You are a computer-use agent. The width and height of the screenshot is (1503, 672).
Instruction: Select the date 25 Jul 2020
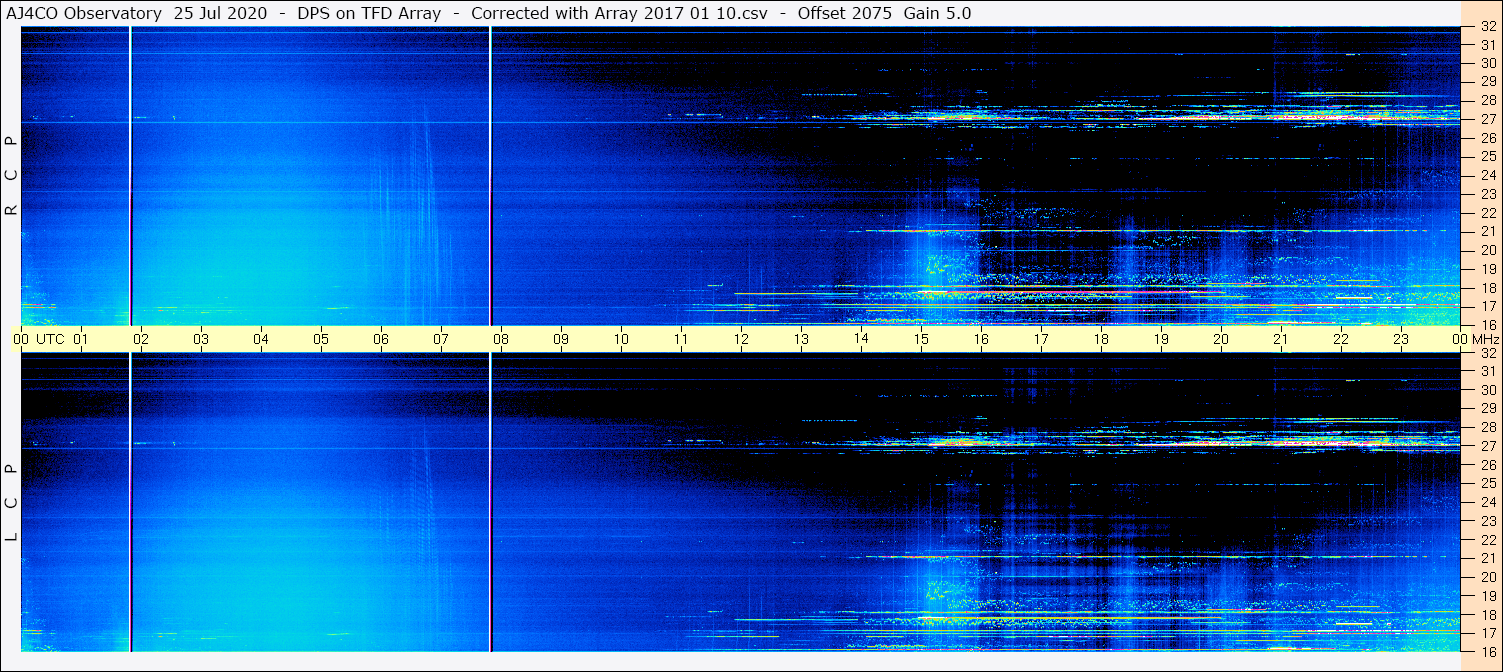tap(221, 14)
